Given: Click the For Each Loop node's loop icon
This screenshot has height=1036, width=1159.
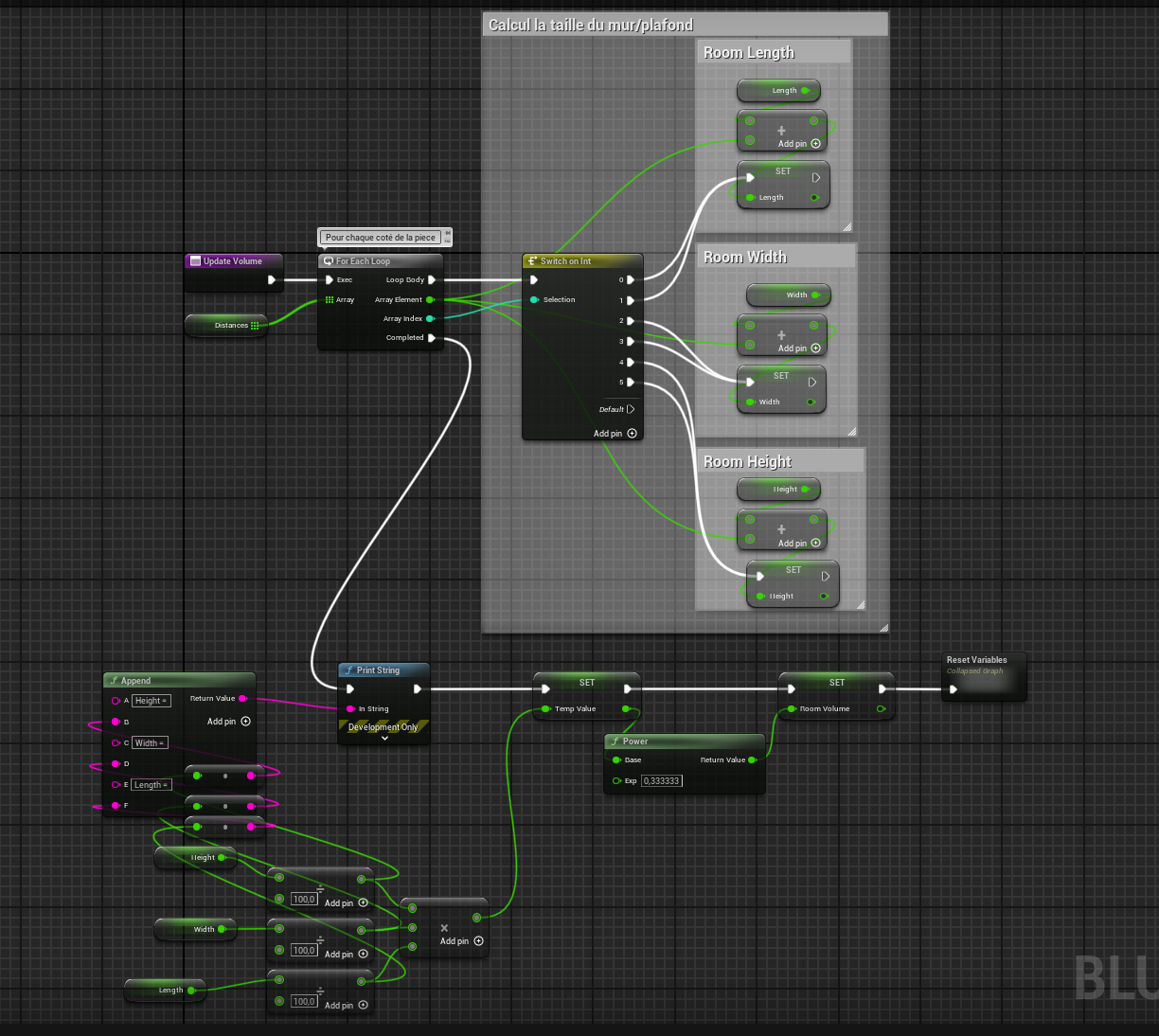Looking at the screenshot, I should 329,261.
